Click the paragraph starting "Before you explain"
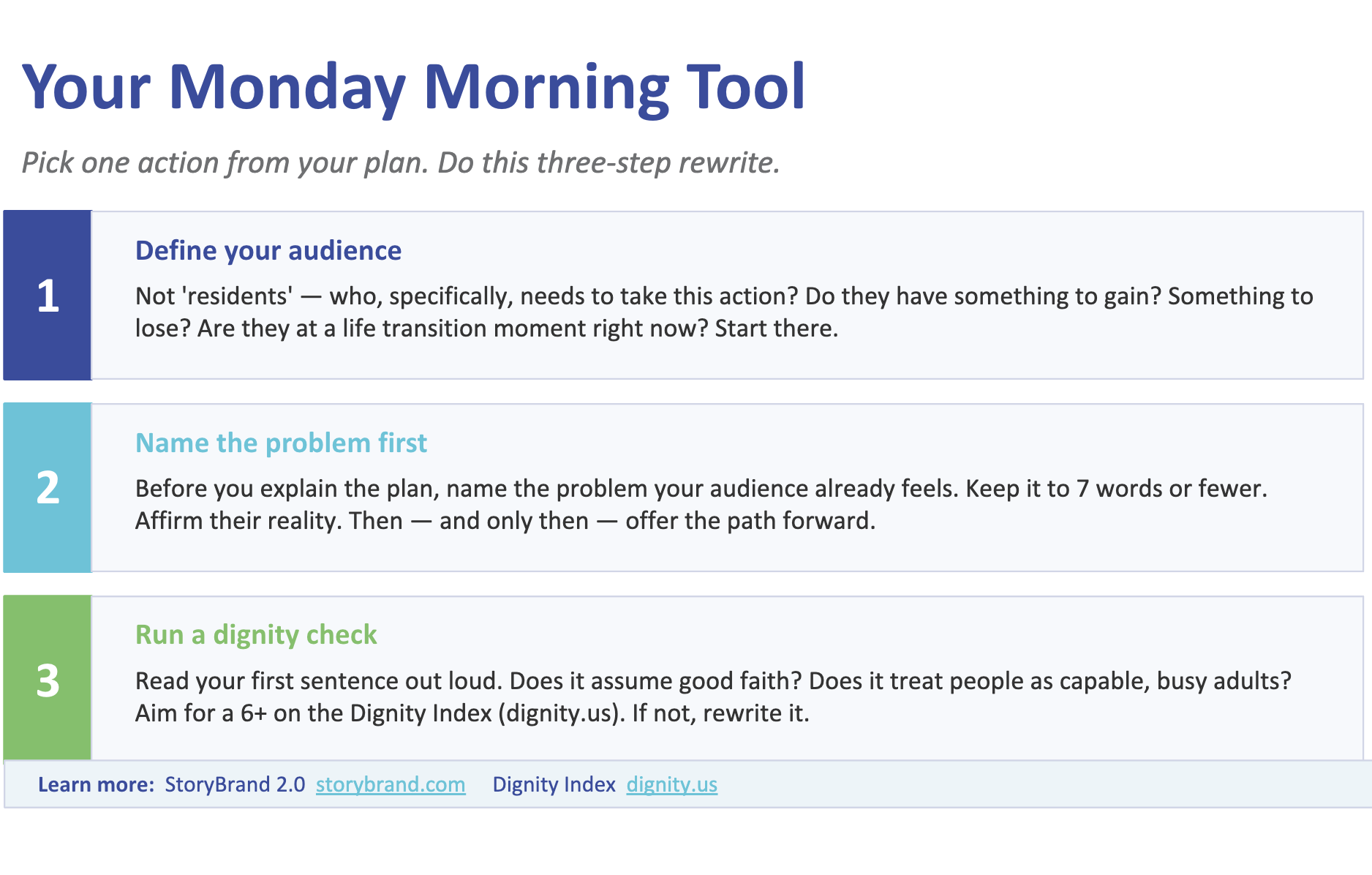 pos(701,504)
